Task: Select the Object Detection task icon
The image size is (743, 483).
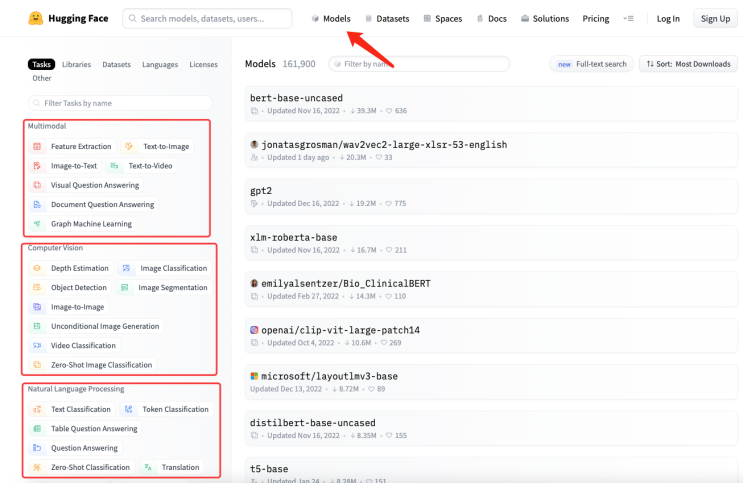Action: (37, 288)
